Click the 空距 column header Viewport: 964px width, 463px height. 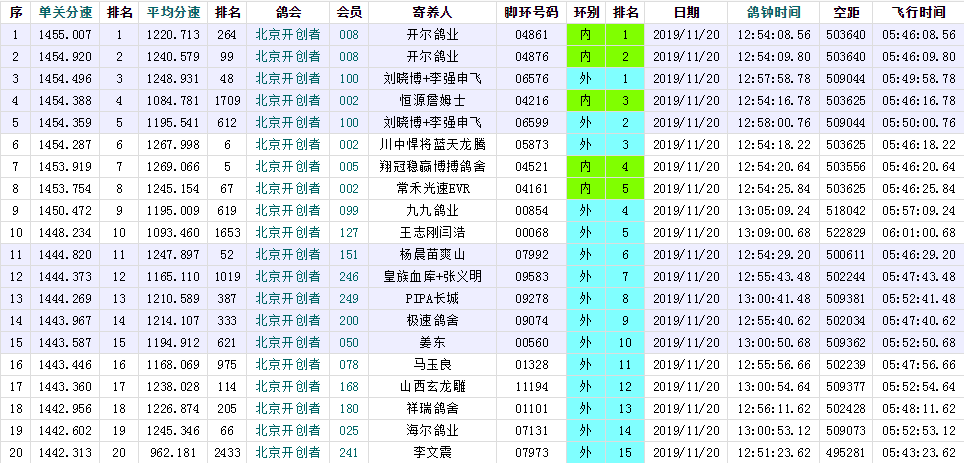pyautogui.click(x=845, y=12)
